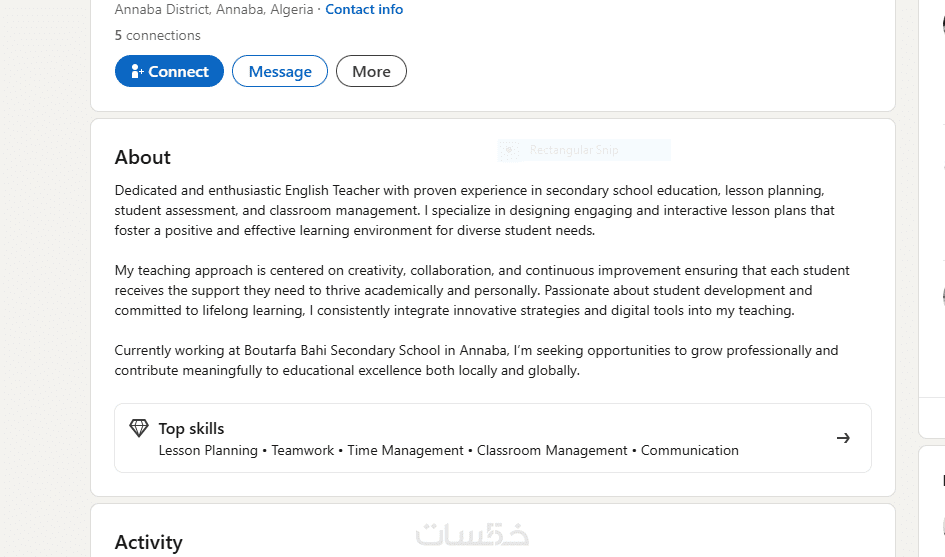
Task: Click the Time Management skill
Action: (x=405, y=451)
